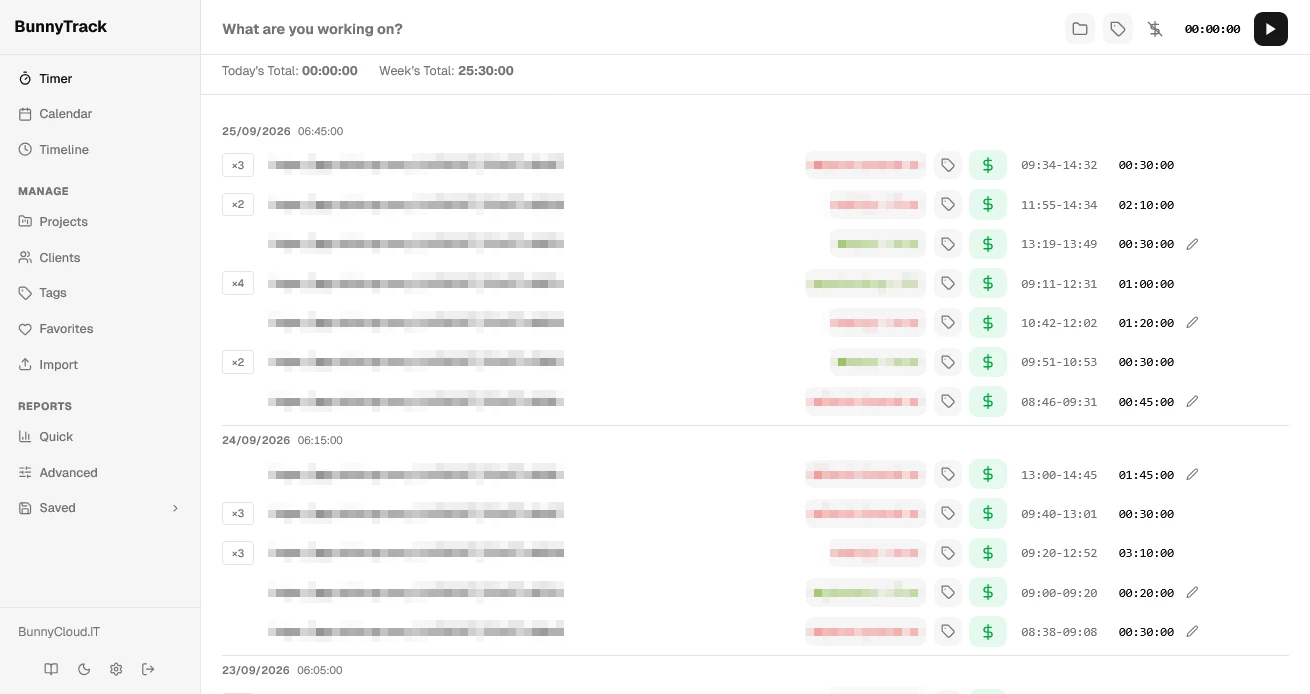Open documentation book icon in sidebar footer
The height and width of the screenshot is (694, 1310).
[x=51, y=669]
